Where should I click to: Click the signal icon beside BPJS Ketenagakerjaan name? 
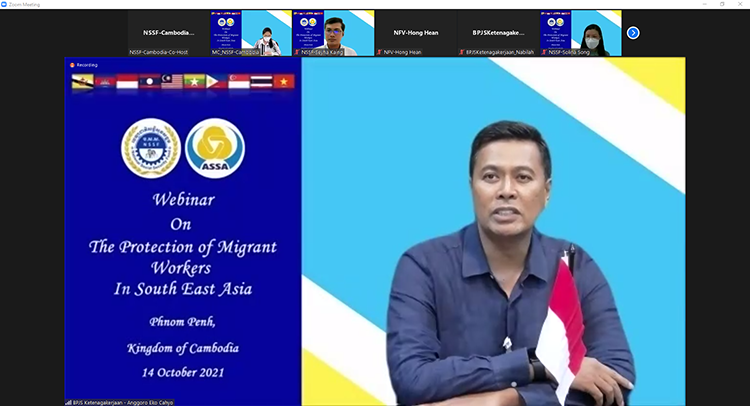(69, 403)
